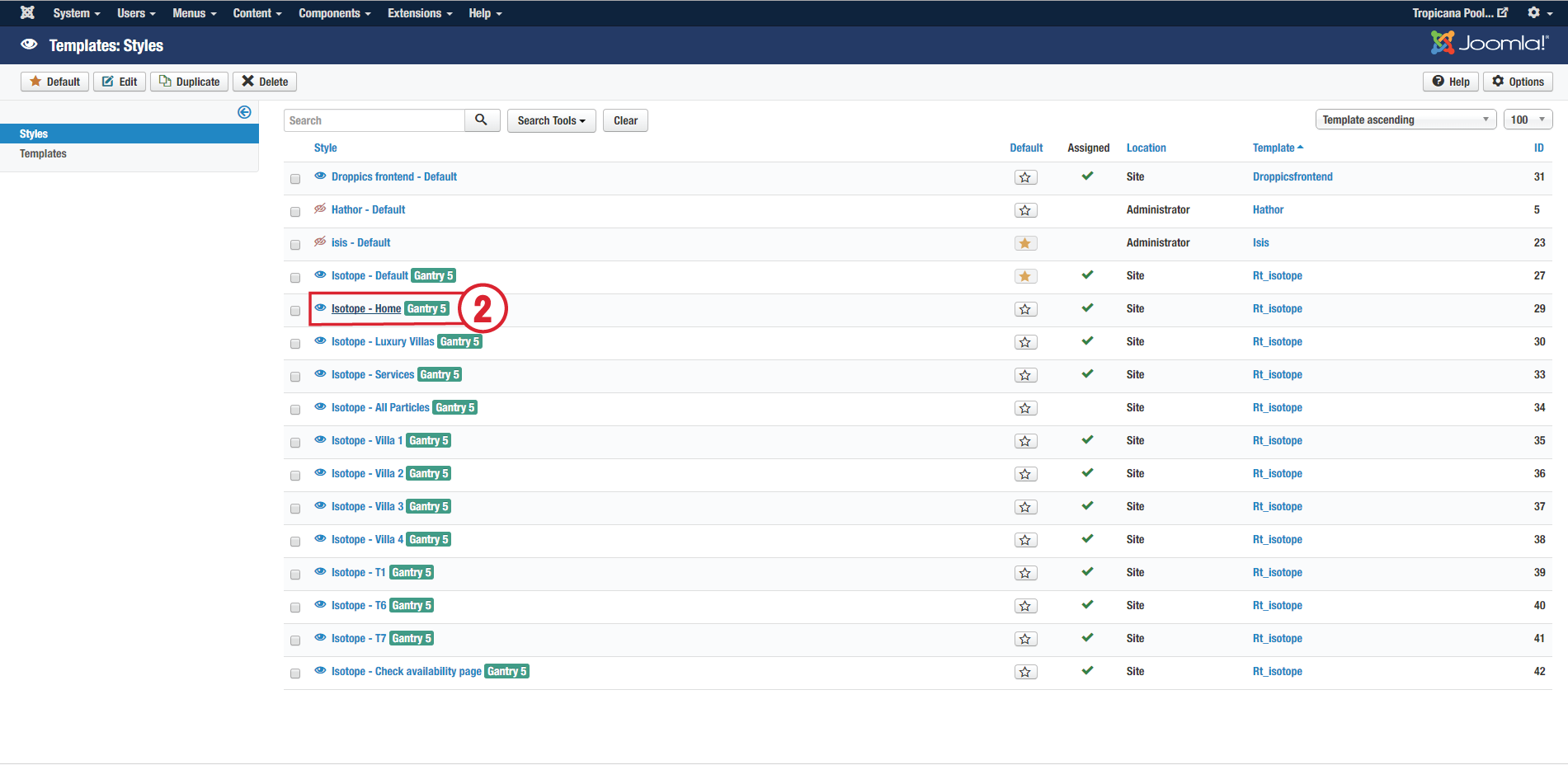Viewport: 1568px width, 765px height.
Task: Click the Default toolbar button
Action: [x=55, y=82]
